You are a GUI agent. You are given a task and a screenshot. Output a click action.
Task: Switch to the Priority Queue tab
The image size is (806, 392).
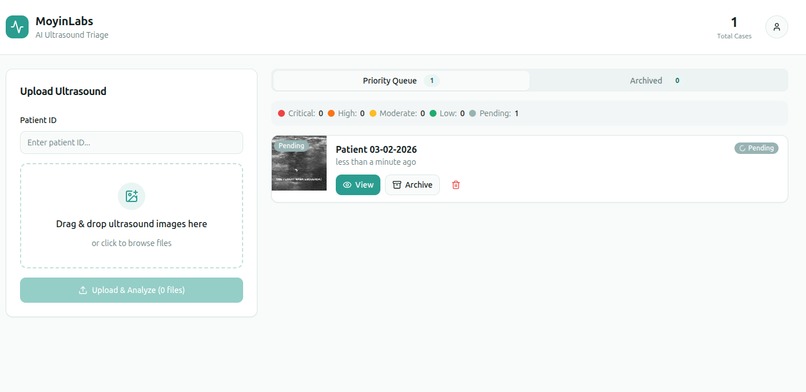click(x=401, y=81)
